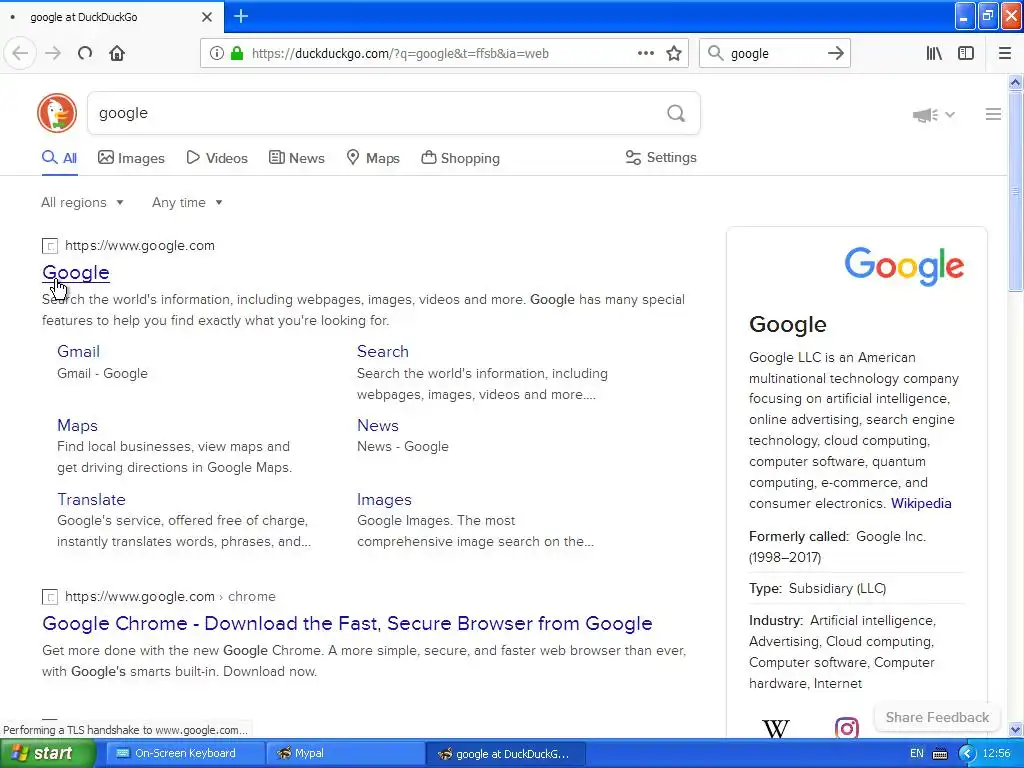This screenshot has width=1024, height=768.
Task: Click the page scrollbar up arrow
Action: coord(1016,82)
